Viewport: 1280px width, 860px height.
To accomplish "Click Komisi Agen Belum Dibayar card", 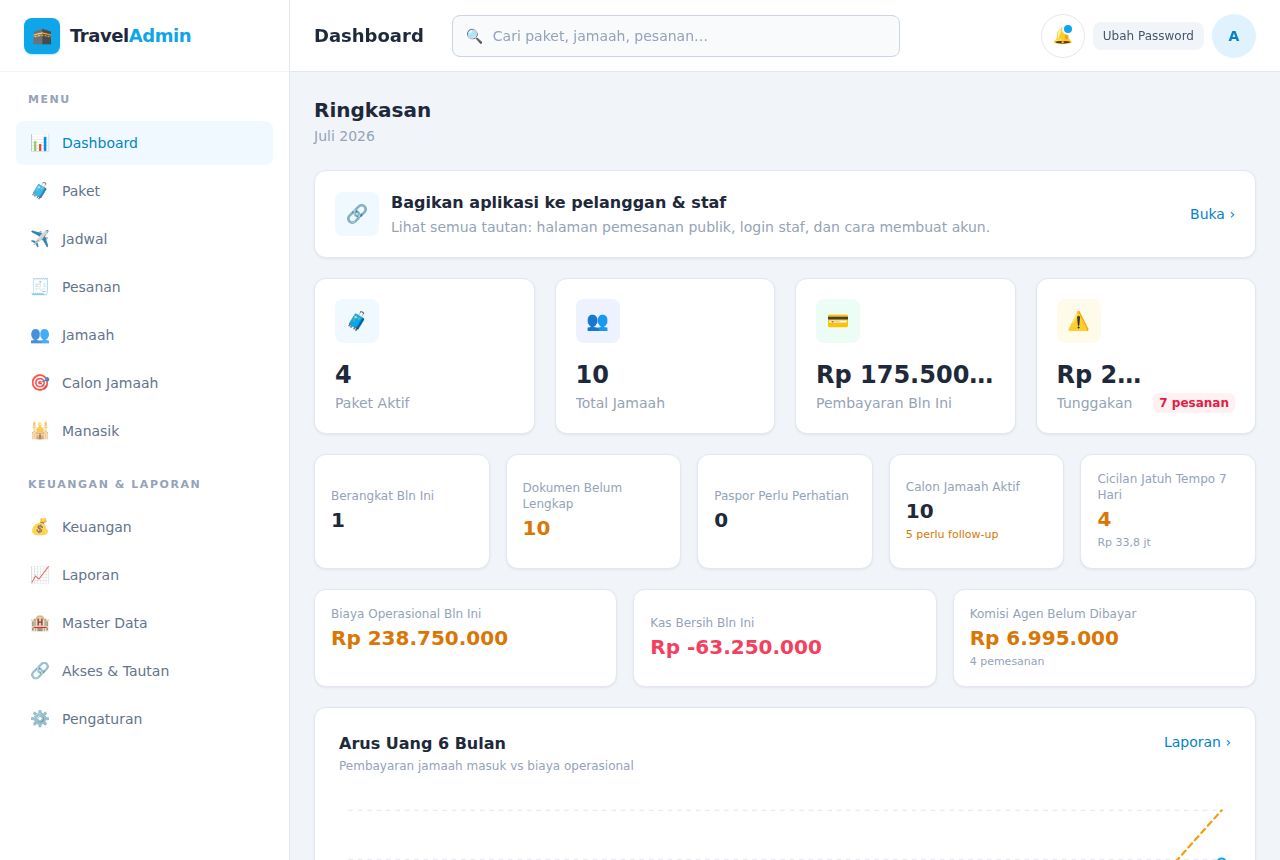I will click(x=1105, y=638).
